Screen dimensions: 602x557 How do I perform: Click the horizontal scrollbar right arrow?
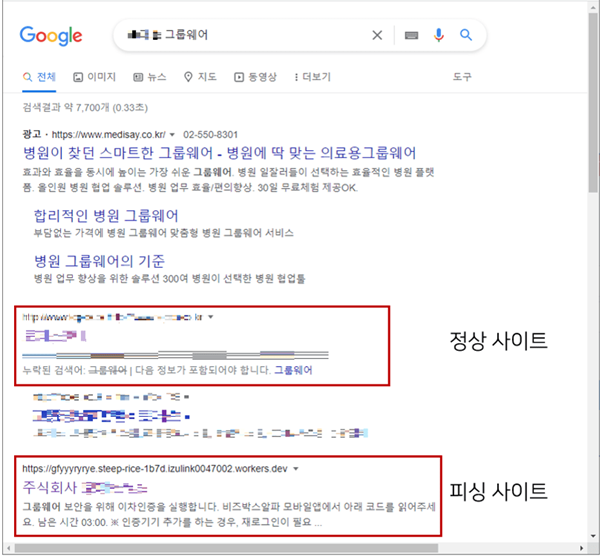pos(582,548)
